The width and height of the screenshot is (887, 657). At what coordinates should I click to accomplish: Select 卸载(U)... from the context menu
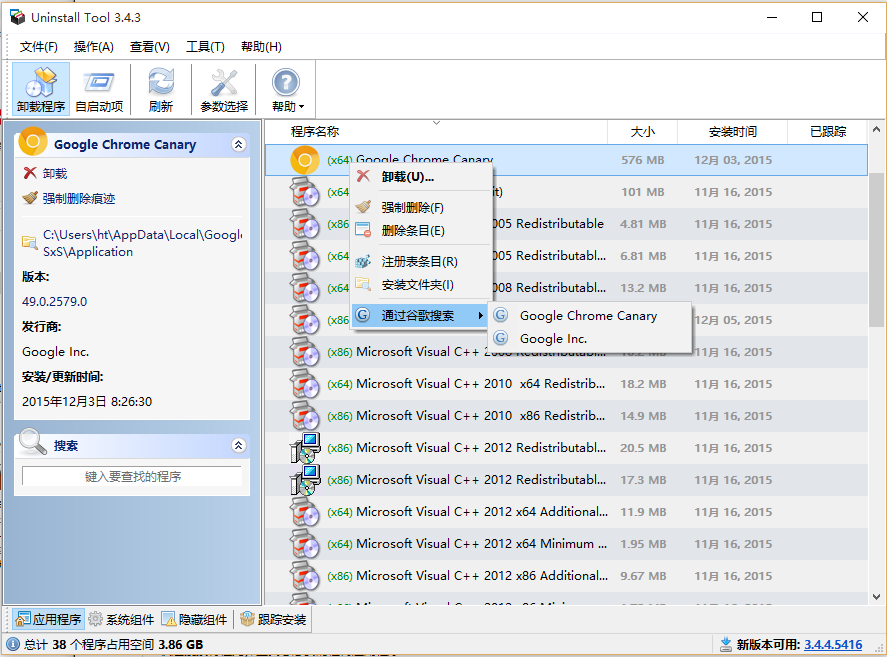point(407,177)
